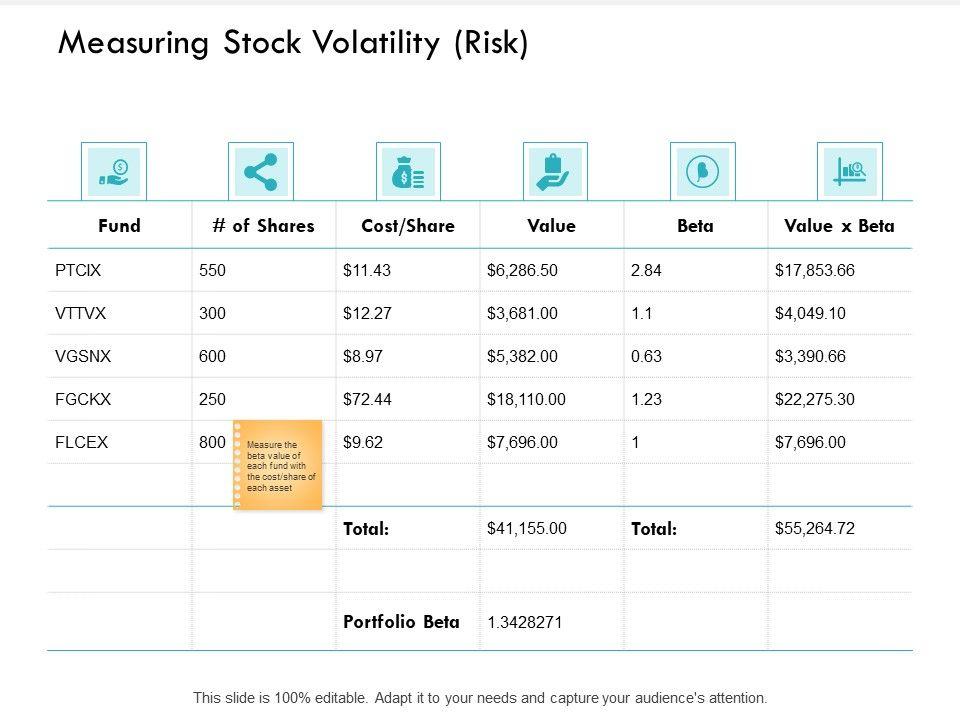Screen dimensions: 960x720
Task: Click the hand with shopping bag icon
Action: point(555,172)
